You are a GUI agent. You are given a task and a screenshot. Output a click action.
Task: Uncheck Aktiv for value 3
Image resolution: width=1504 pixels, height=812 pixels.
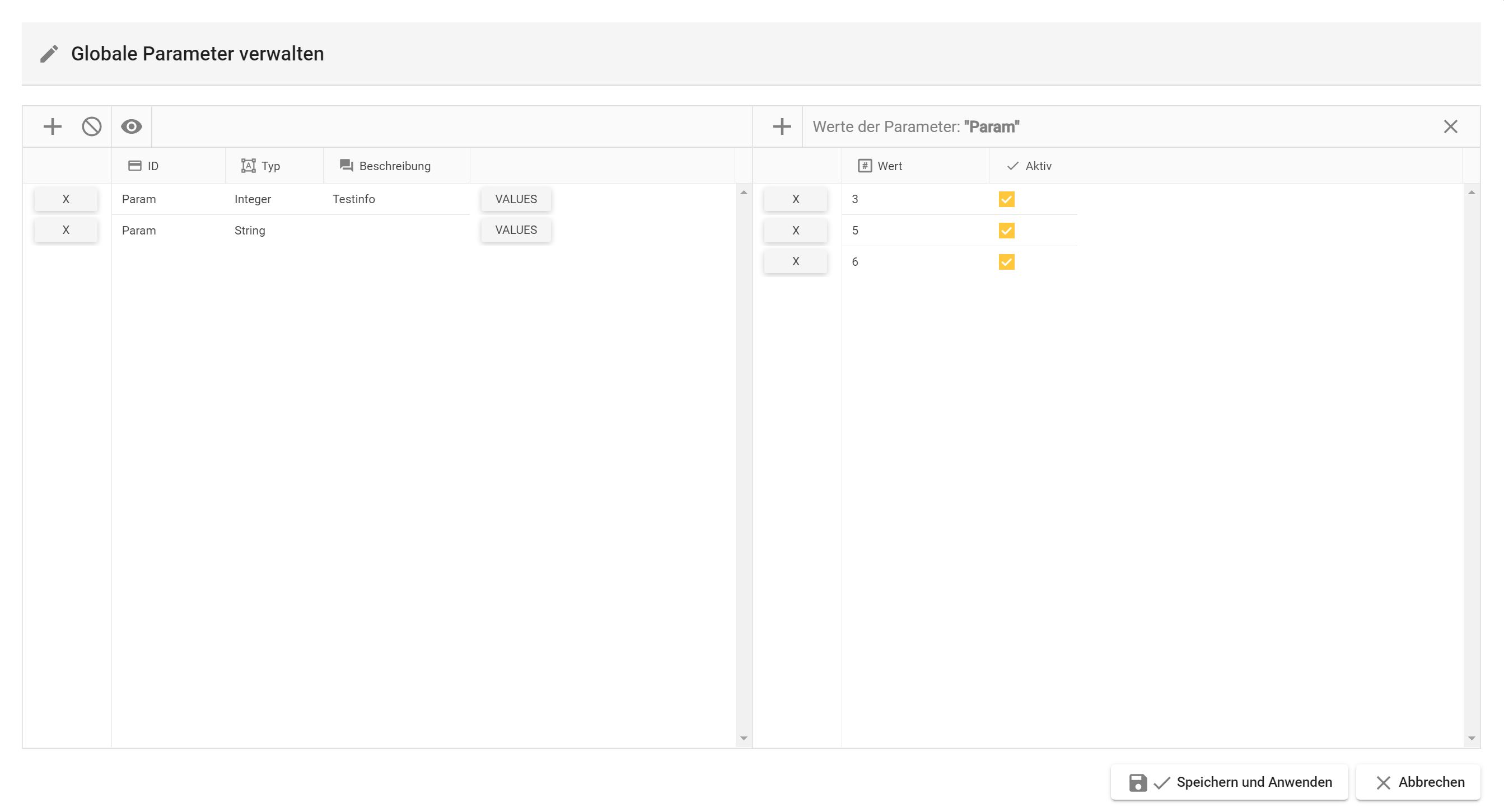(x=1007, y=199)
